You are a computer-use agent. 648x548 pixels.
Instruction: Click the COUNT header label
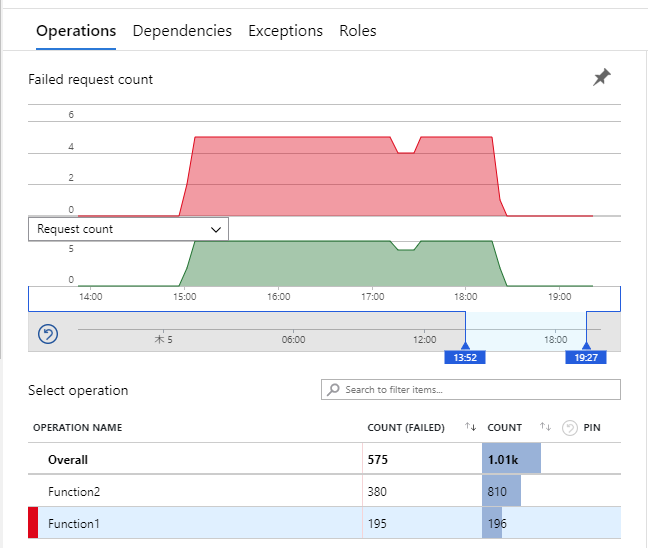click(x=505, y=427)
